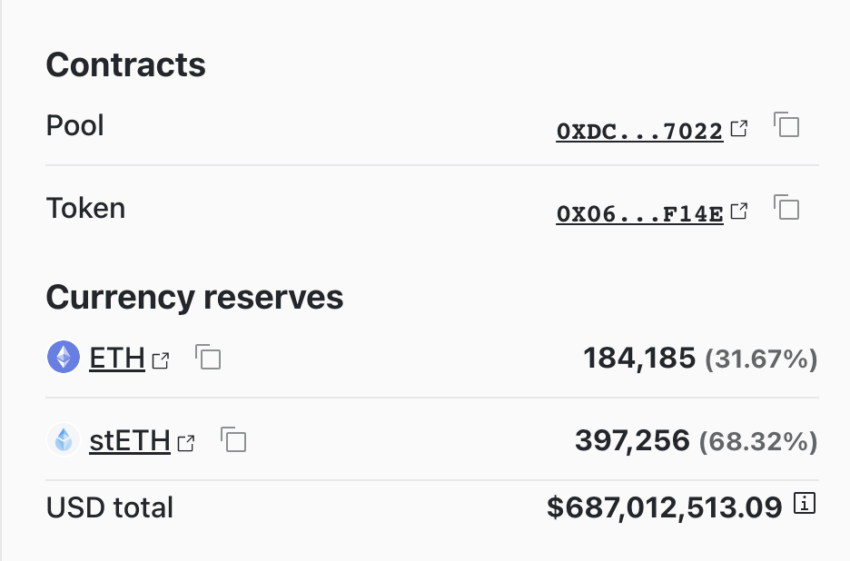The height and width of the screenshot is (561, 850).
Task: Copy the Token contract address
Action: point(786,207)
